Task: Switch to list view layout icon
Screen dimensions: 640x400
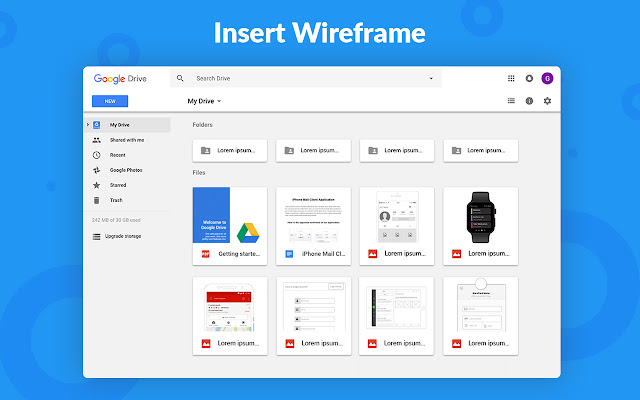Action: click(x=511, y=101)
